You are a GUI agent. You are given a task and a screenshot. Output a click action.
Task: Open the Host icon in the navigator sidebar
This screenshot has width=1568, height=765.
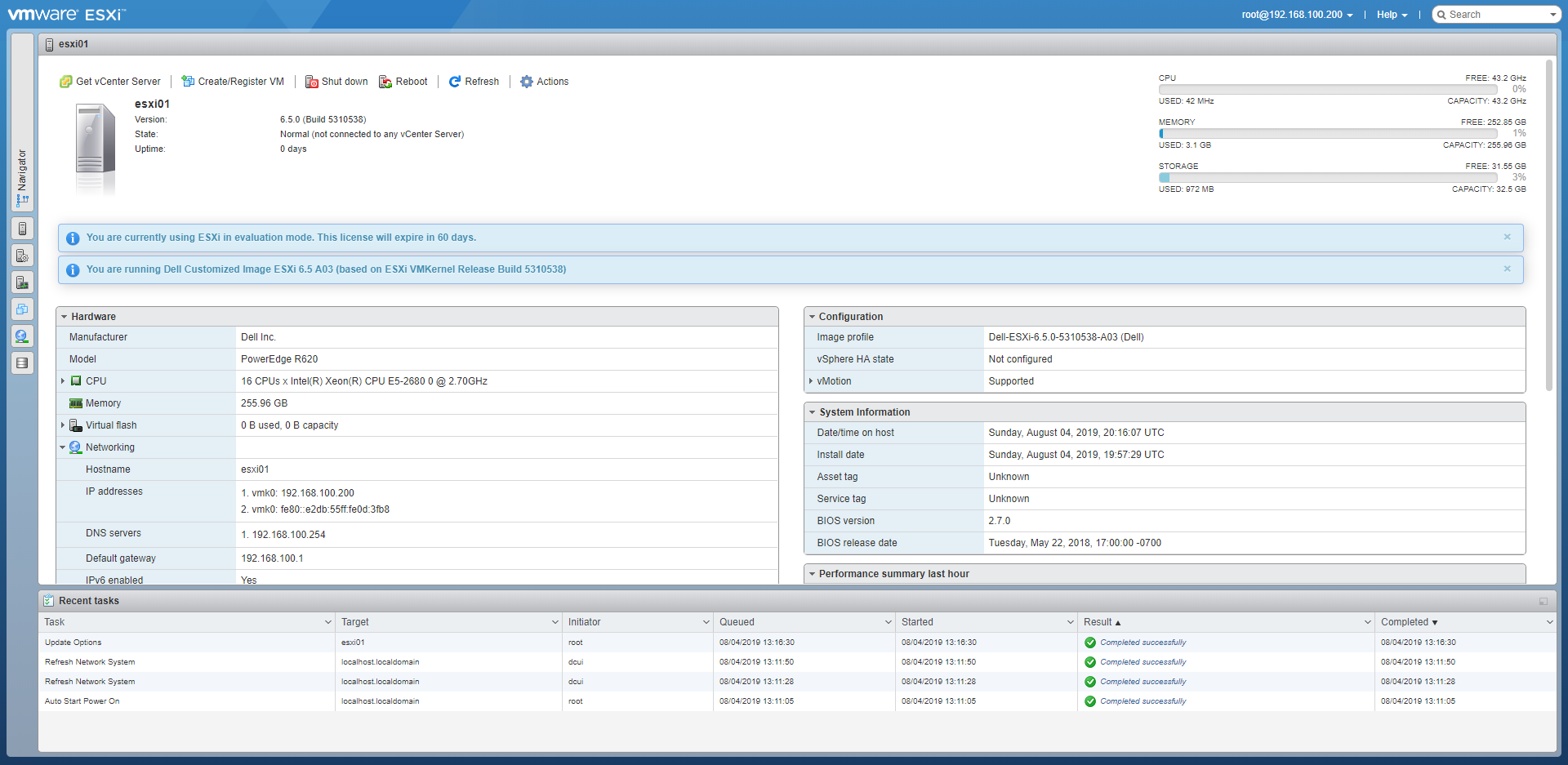pyautogui.click(x=22, y=229)
